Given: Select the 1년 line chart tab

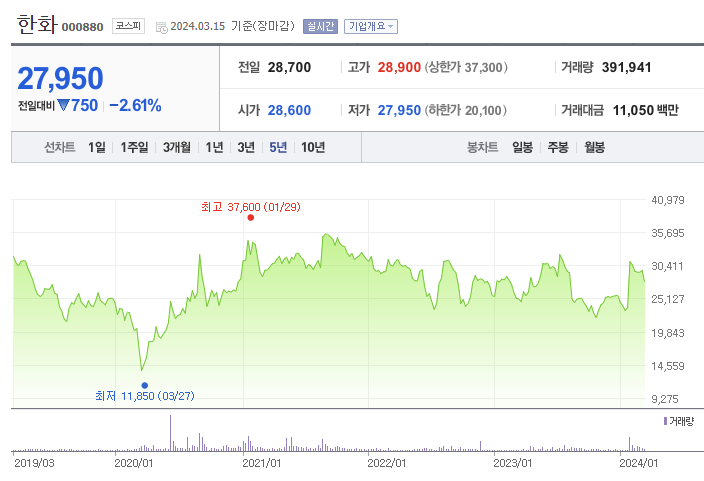Looking at the screenshot, I should (x=214, y=147).
